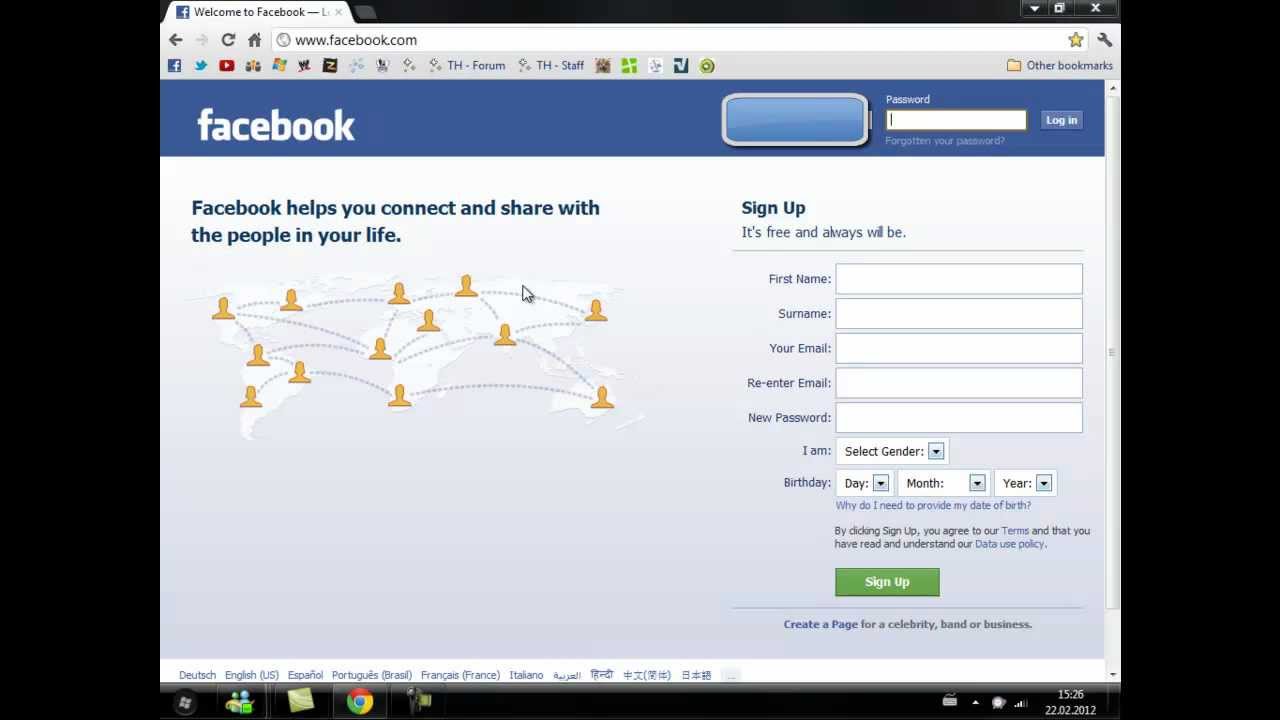The image size is (1280, 720).
Task: Open Google Chrome on the taskbar
Action: (360, 702)
